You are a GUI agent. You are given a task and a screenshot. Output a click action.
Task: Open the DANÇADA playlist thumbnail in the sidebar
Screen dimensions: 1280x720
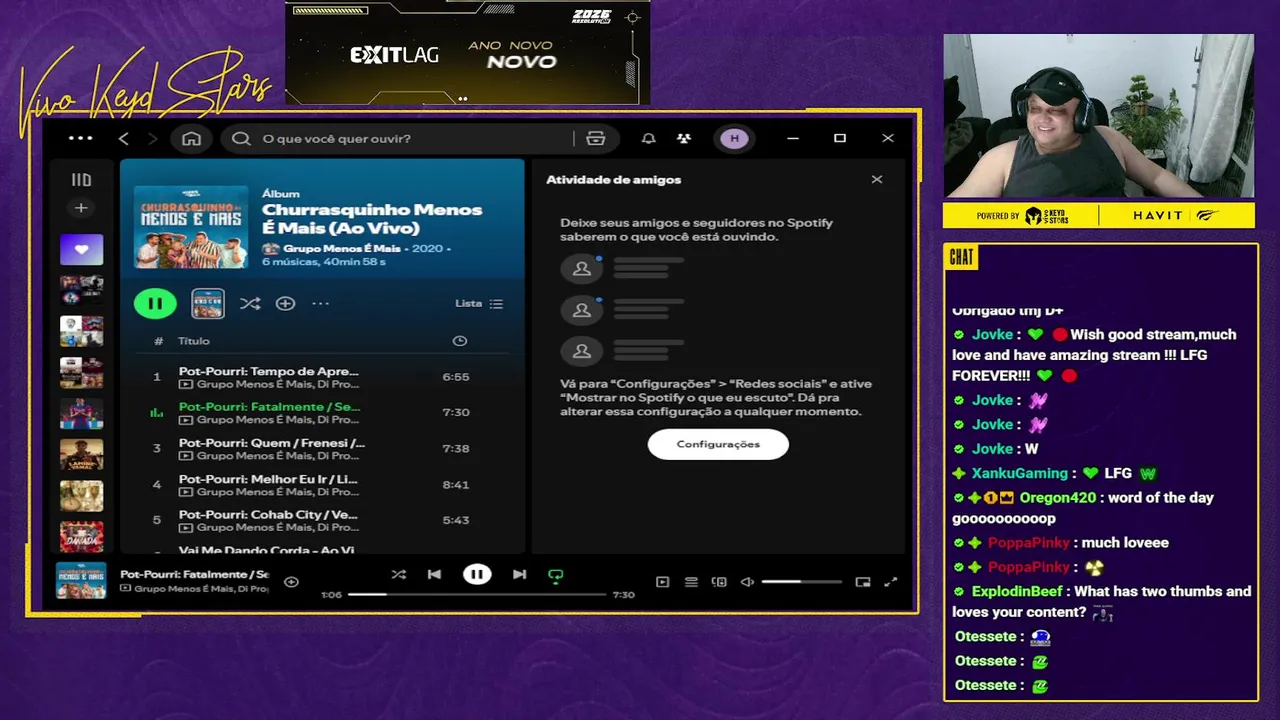tap(81, 537)
